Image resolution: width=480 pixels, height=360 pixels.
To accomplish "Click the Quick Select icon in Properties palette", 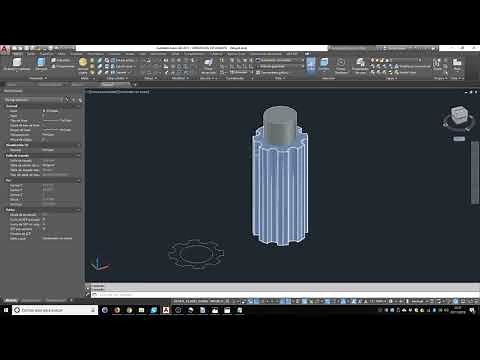I will click(80, 100).
